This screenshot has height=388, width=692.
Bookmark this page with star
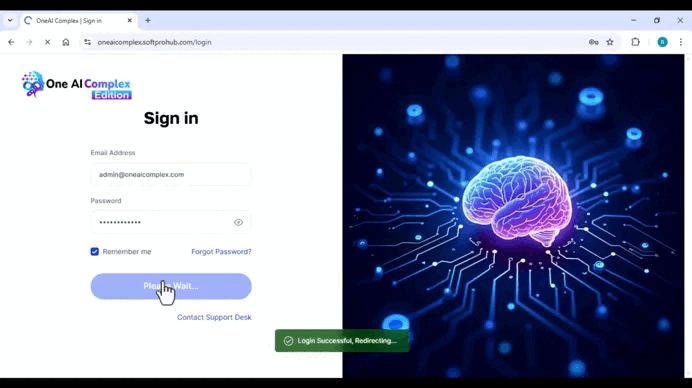pos(610,42)
